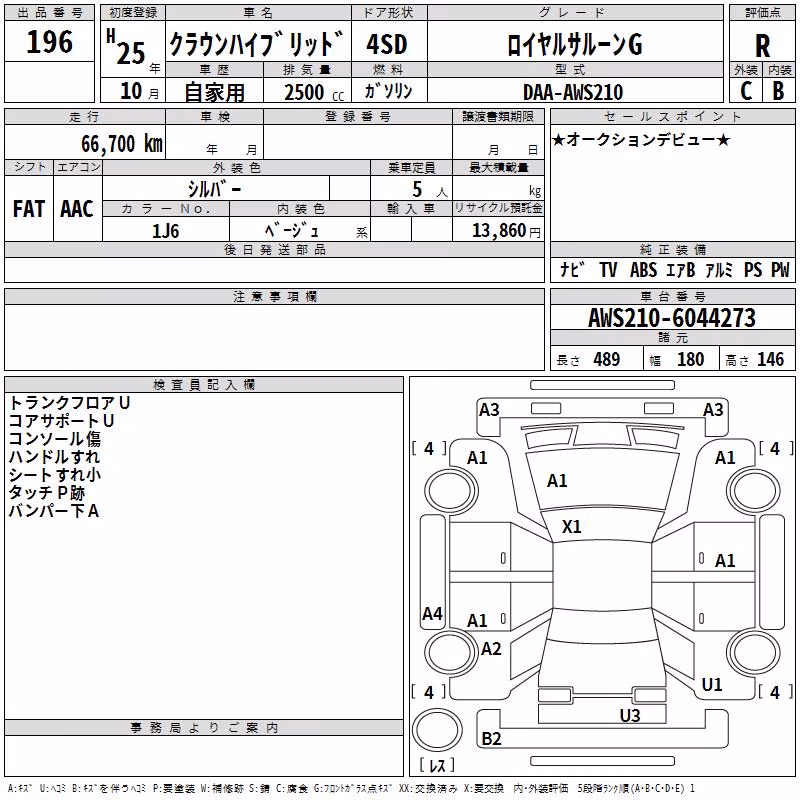This screenshot has height=800, width=800.
Task: Click the A4 scratch mark
Action: pos(432,613)
